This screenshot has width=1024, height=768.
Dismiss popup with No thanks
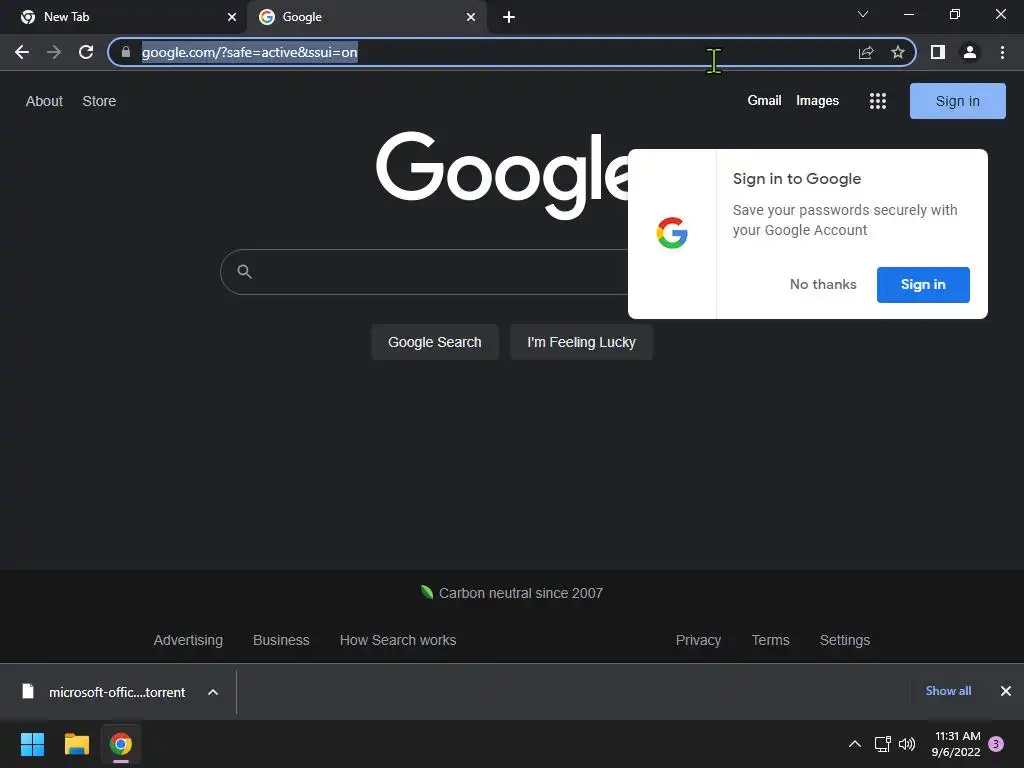823,284
